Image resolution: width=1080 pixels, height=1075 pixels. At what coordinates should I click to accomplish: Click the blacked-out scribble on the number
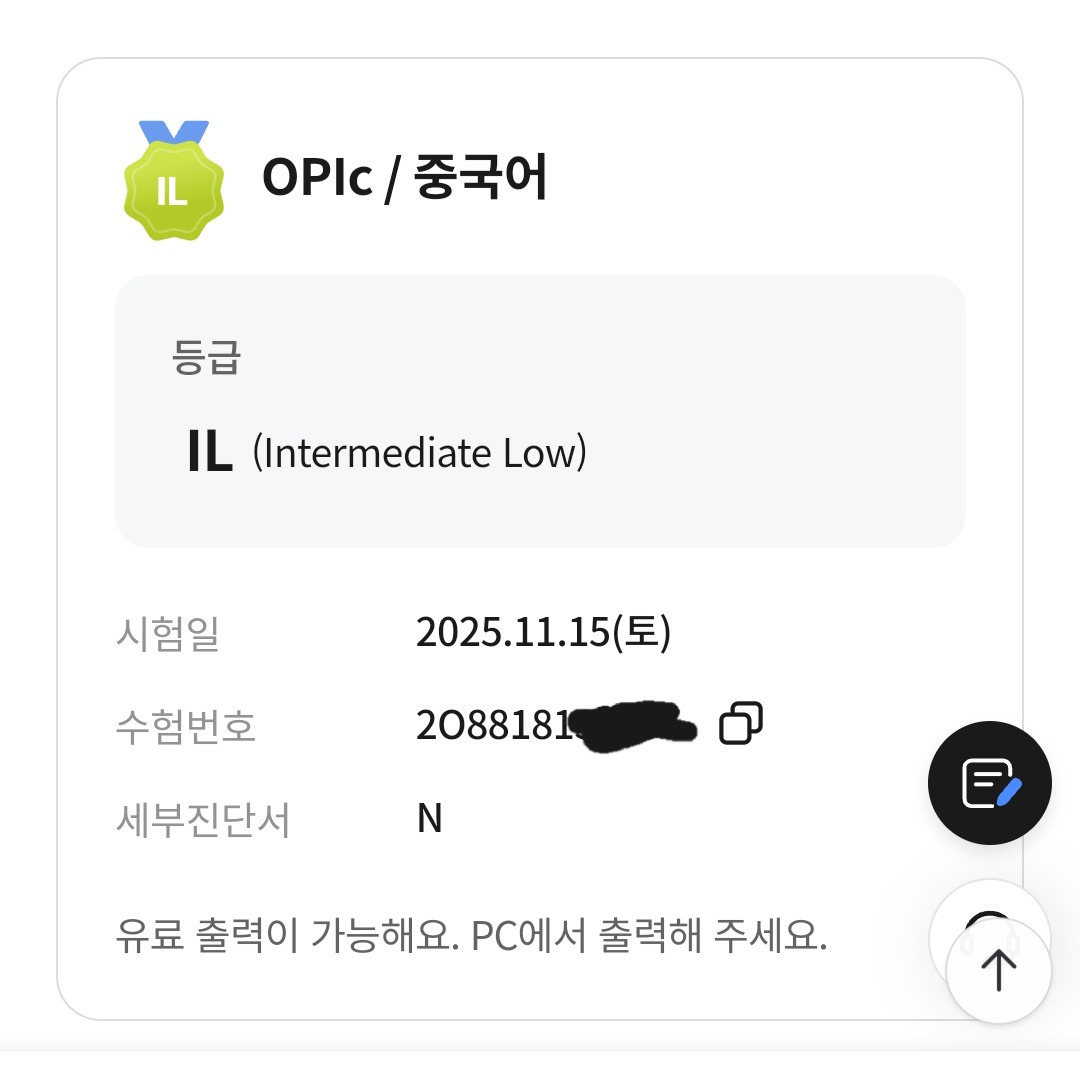[x=634, y=727]
